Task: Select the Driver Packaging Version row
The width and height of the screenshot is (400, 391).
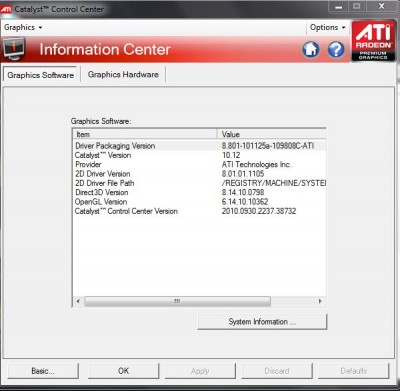Action: 199,146
